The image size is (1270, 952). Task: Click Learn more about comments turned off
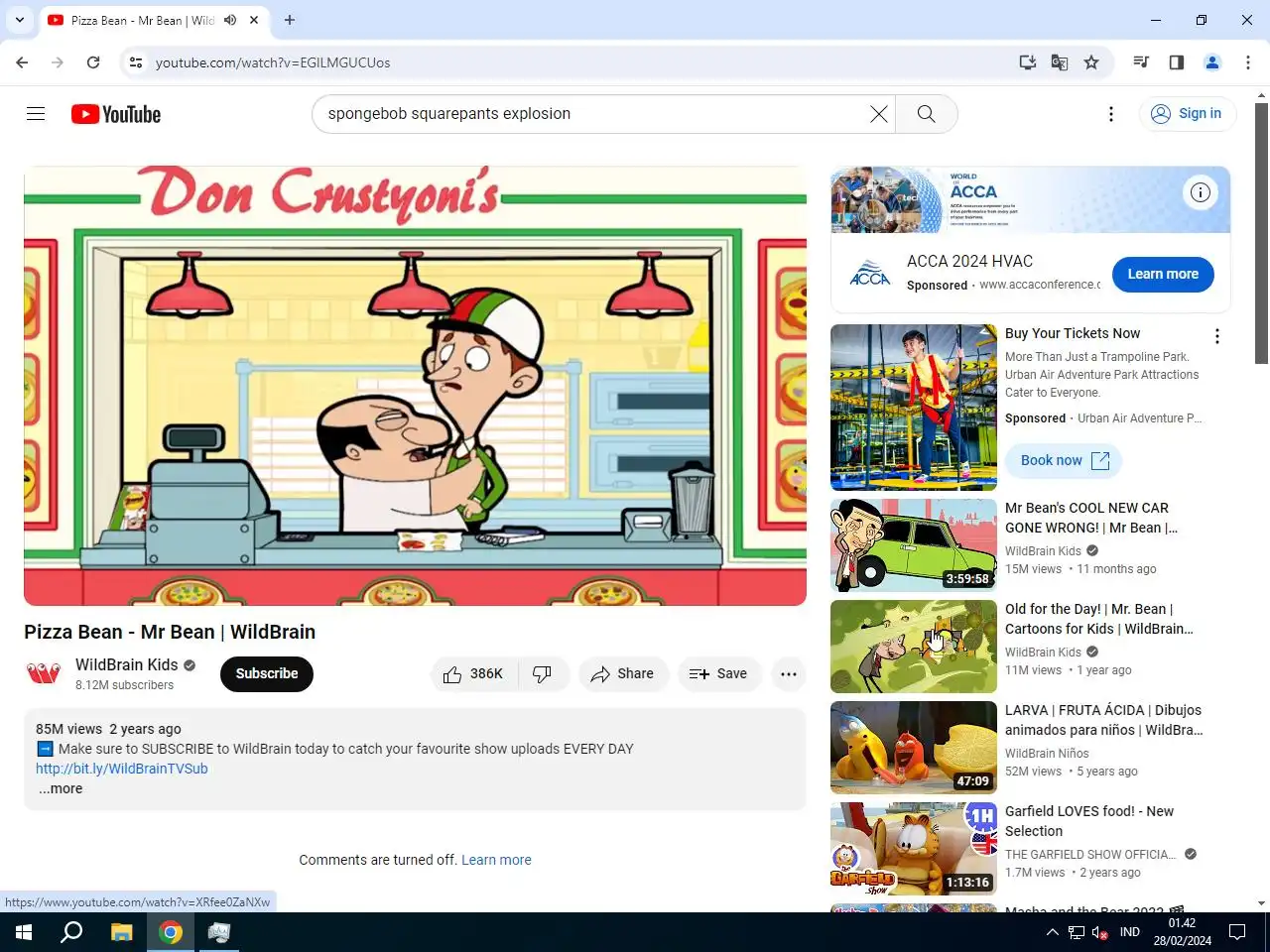click(496, 860)
